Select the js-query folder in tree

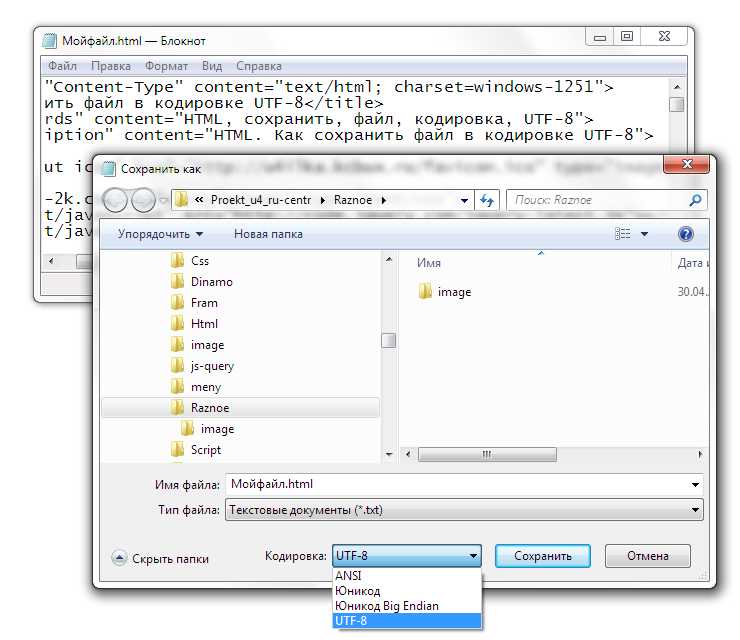pyautogui.click(x=212, y=366)
